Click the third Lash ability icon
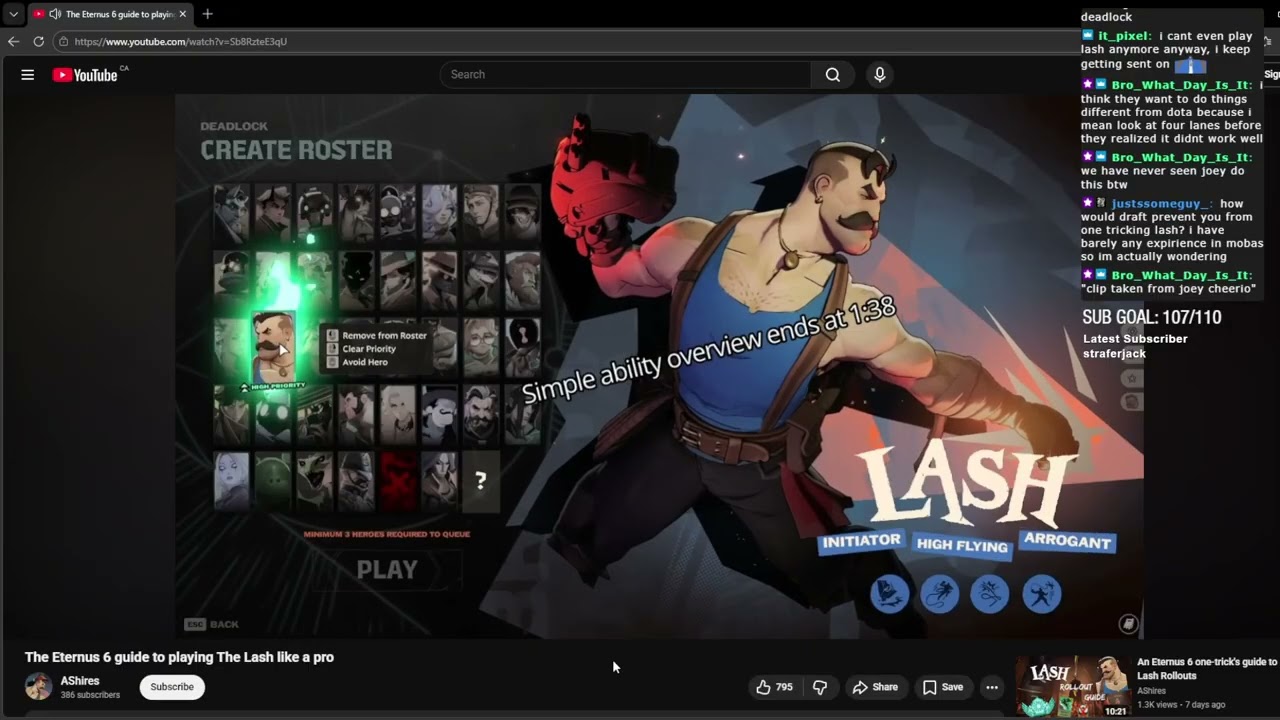Screen dimensions: 1280x720 coord(989,594)
